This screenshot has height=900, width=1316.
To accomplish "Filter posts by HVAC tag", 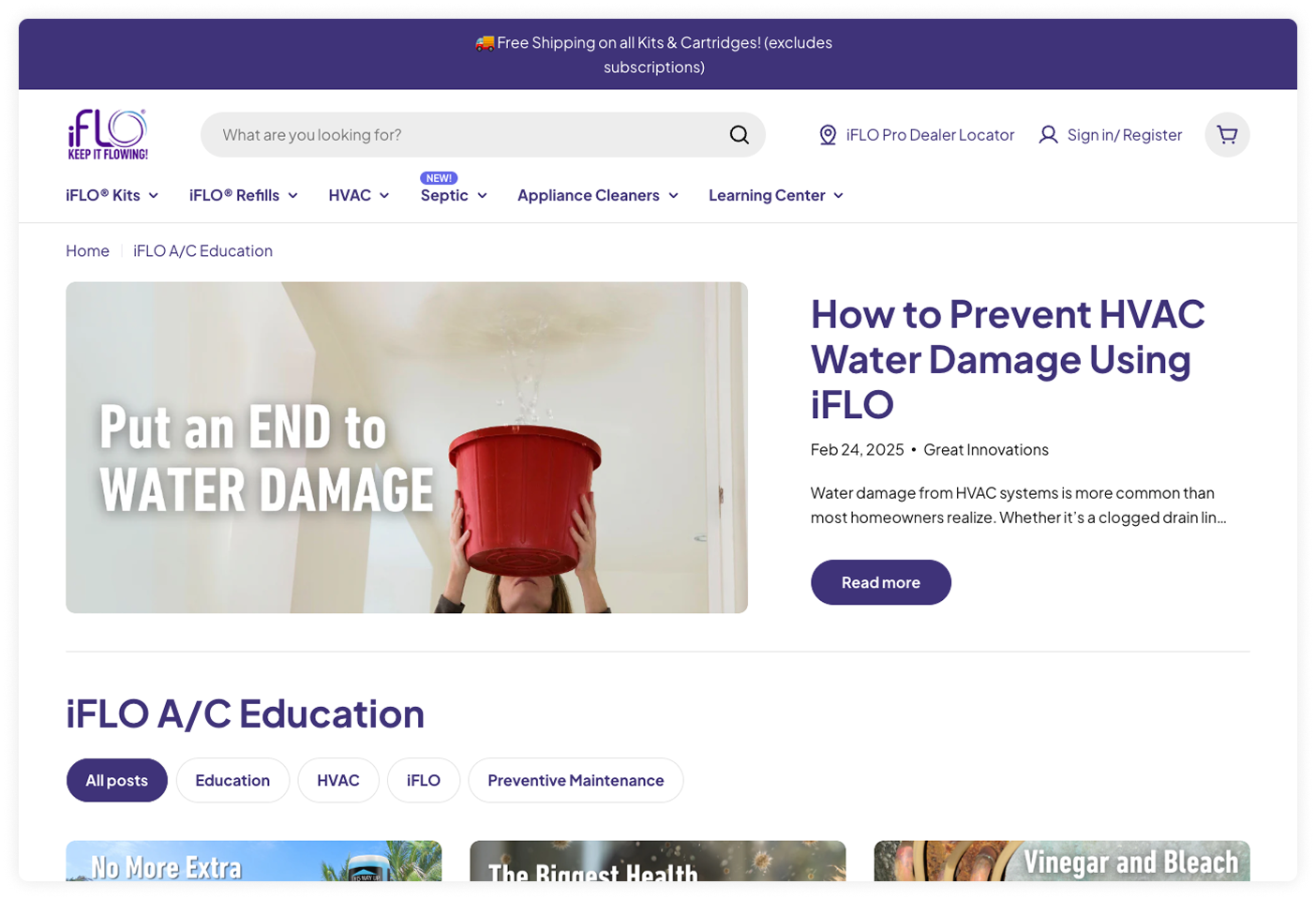I will coord(338,780).
